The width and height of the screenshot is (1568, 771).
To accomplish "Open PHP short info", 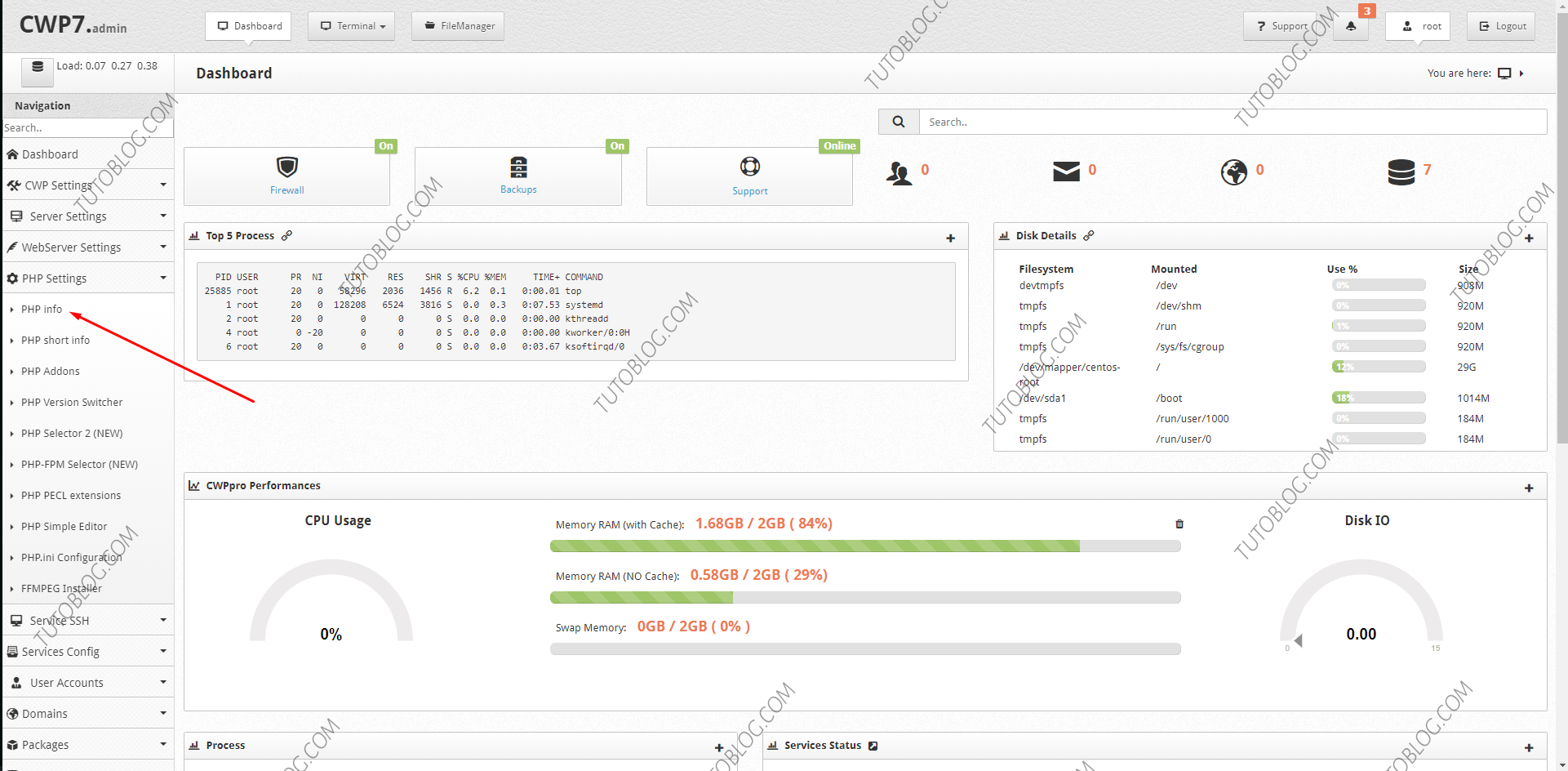I will click(x=56, y=341).
